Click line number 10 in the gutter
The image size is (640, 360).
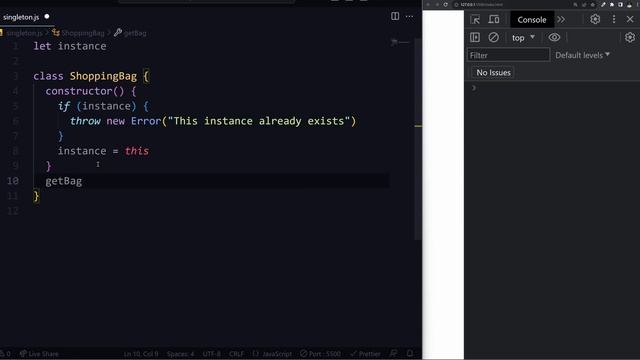click(13, 181)
